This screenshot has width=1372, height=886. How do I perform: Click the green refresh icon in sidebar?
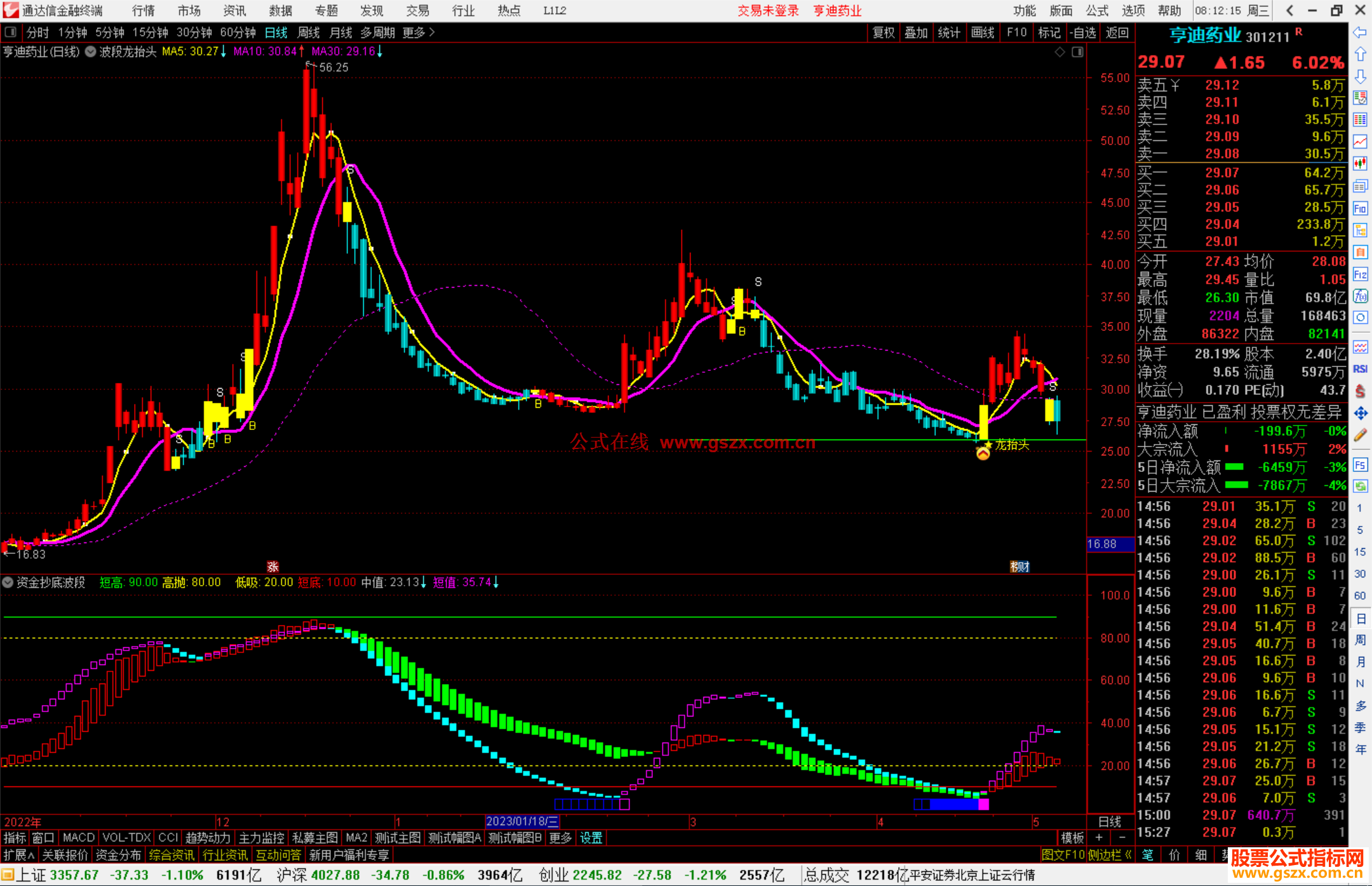(x=1360, y=487)
